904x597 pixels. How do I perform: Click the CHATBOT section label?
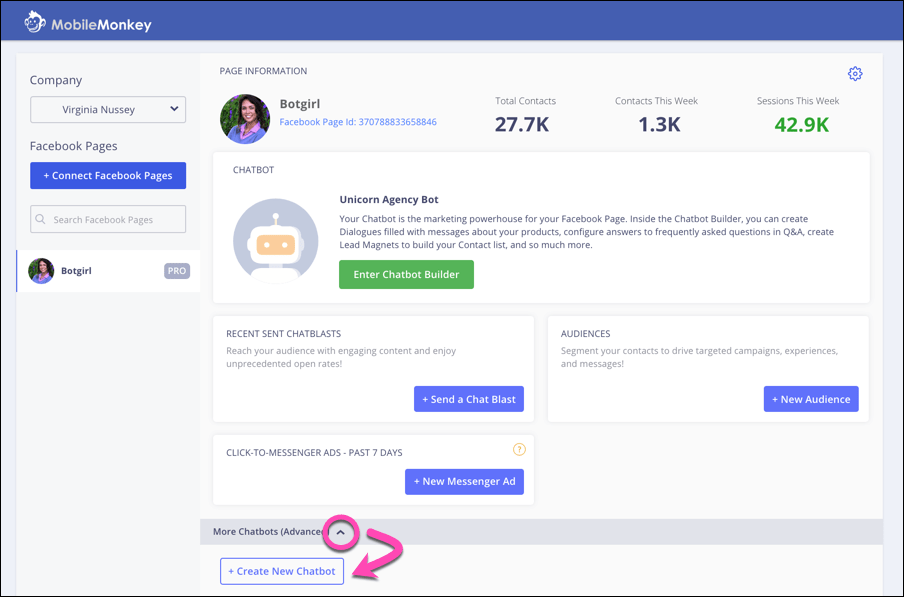pos(254,170)
